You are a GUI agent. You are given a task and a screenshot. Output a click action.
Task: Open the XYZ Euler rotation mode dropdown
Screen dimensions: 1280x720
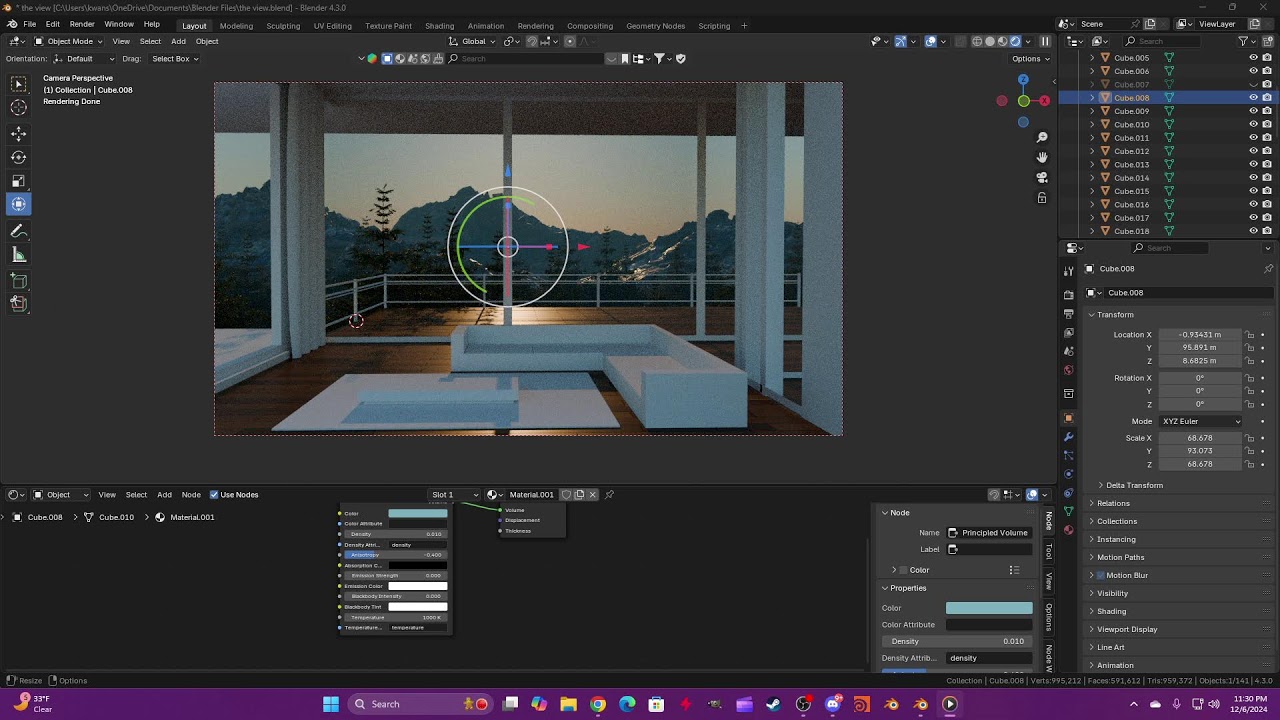pos(1200,421)
